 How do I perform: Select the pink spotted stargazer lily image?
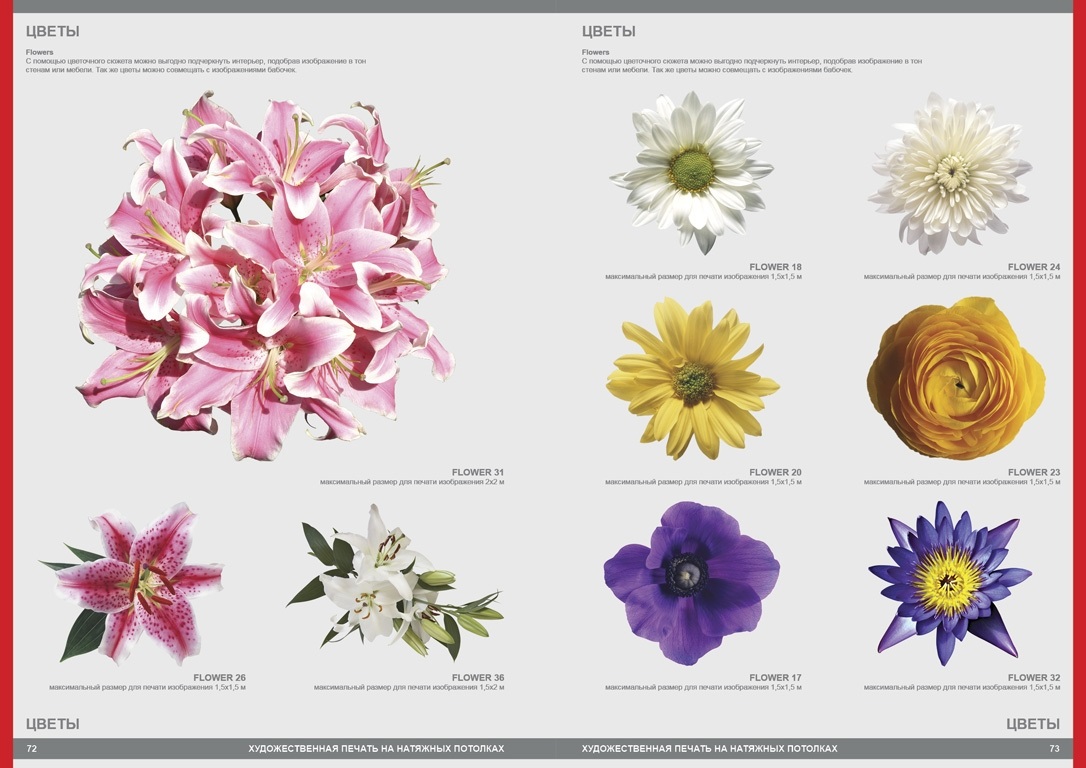click(x=135, y=583)
